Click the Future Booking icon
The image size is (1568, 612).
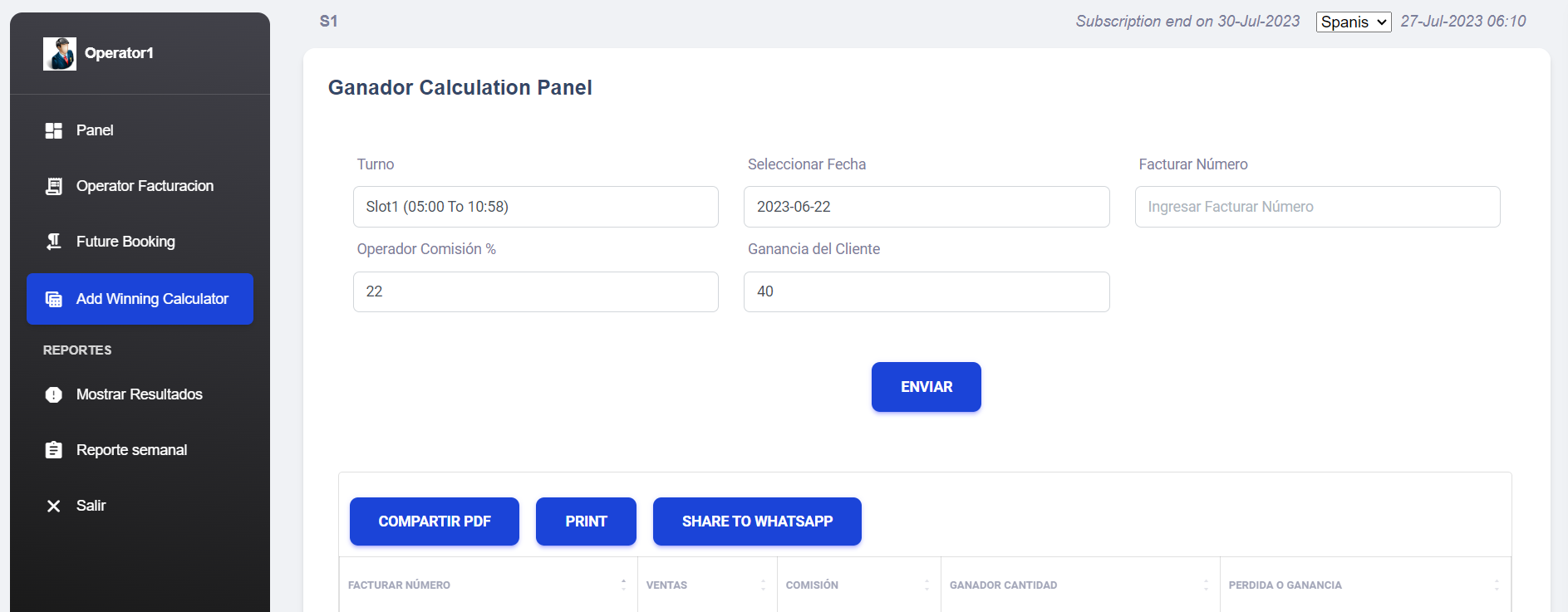[54, 242]
